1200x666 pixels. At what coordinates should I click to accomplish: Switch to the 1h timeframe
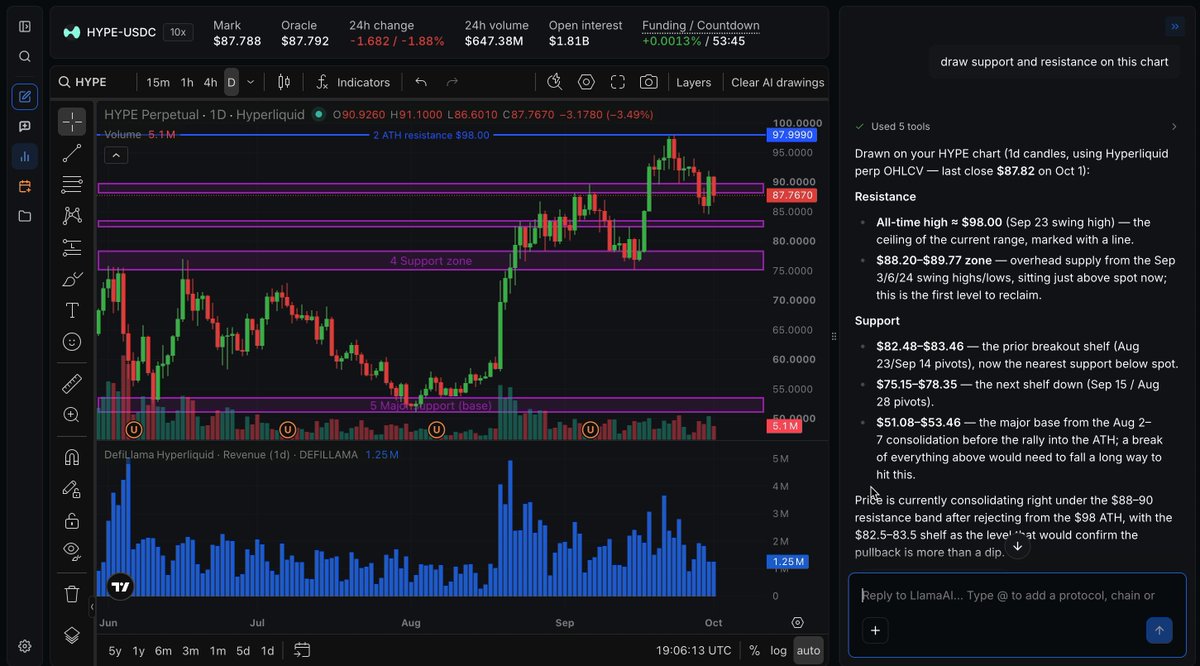[187, 82]
